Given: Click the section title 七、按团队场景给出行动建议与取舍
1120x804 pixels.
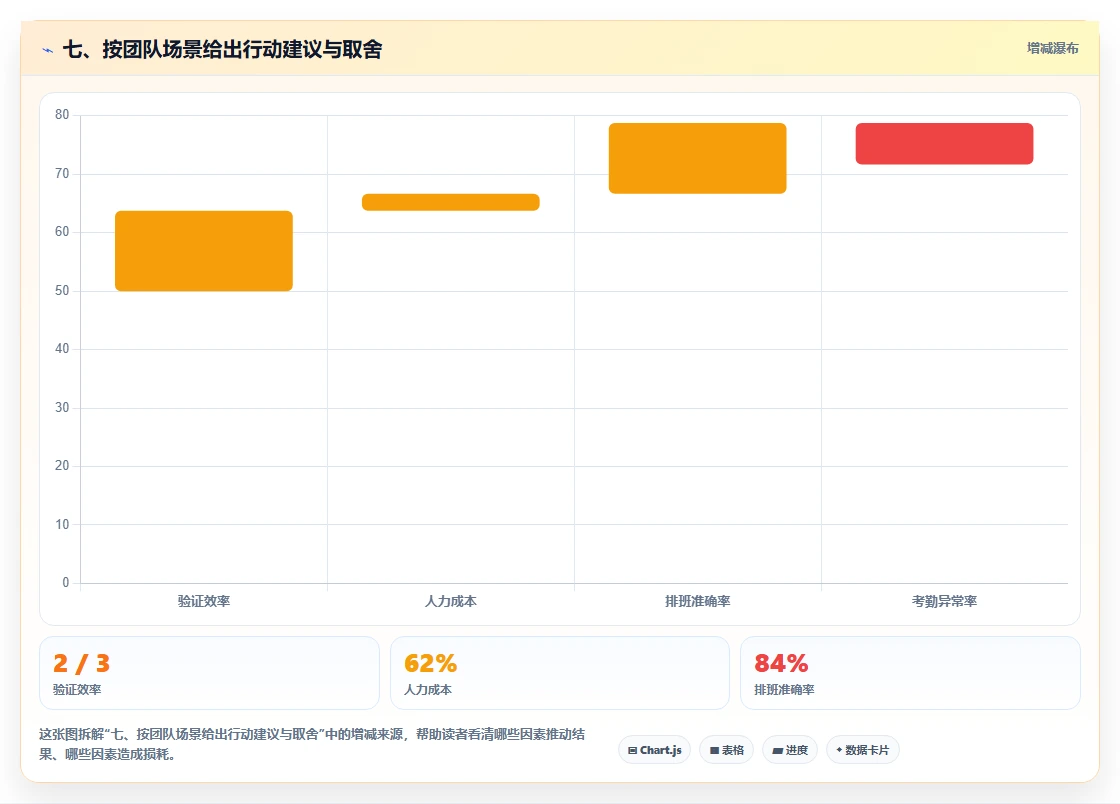Looking at the screenshot, I should [223, 49].
